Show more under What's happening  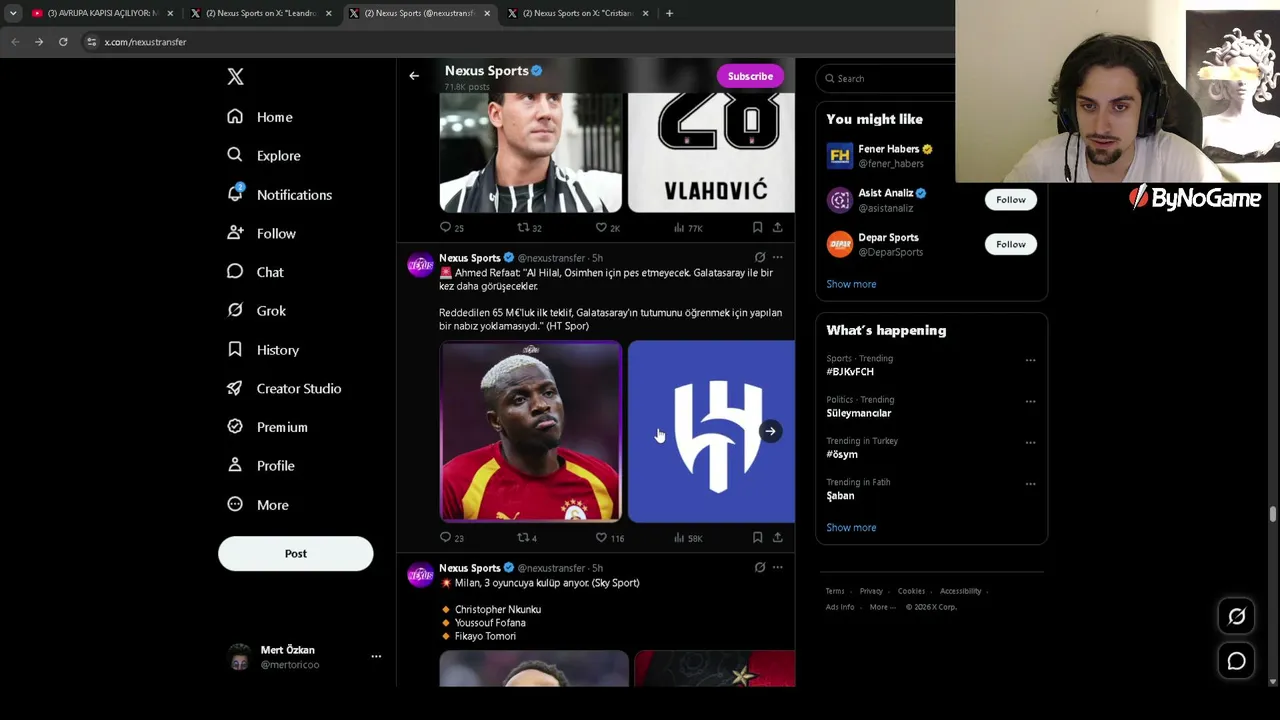pyautogui.click(x=851, y=528)
